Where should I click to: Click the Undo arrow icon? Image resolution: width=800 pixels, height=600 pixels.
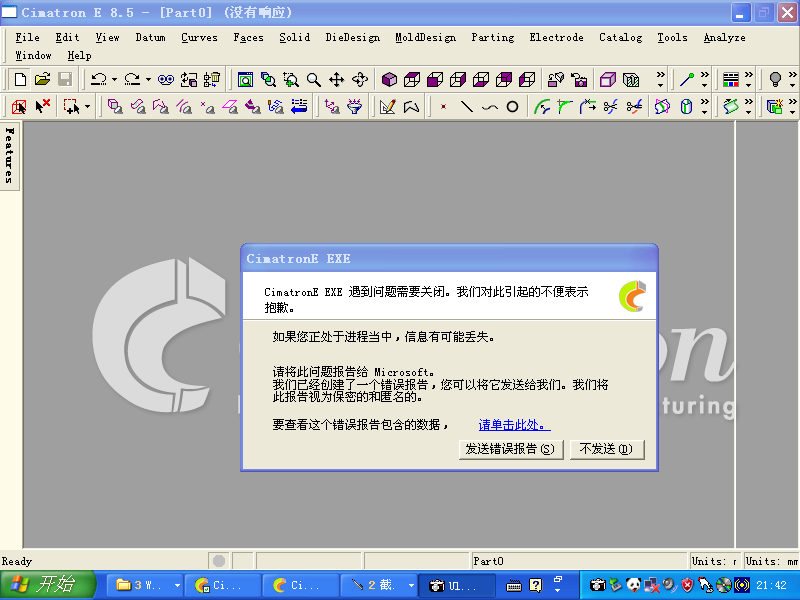[x=98, y=79]
